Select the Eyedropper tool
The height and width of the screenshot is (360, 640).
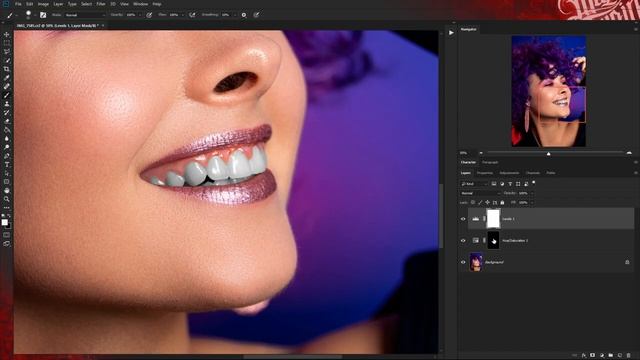tap(7, 78)
